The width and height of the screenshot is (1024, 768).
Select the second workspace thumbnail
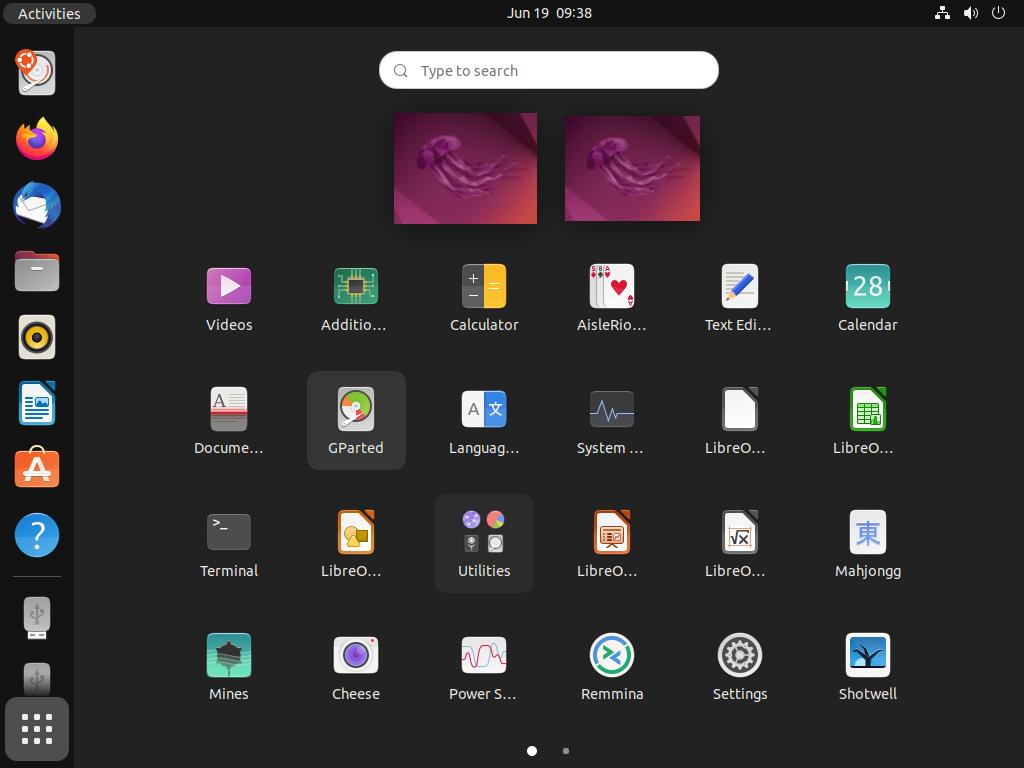[632, 168]
